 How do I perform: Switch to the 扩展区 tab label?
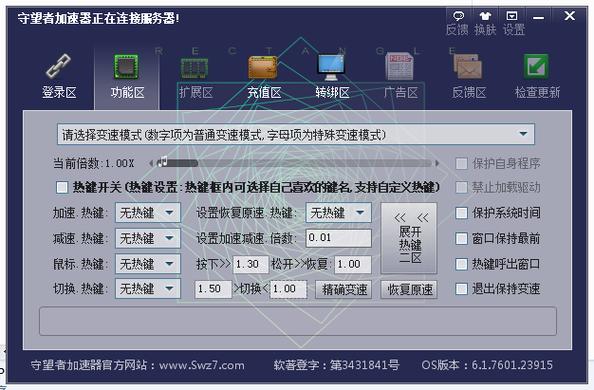pyautogui.click(x=196, y=92)
